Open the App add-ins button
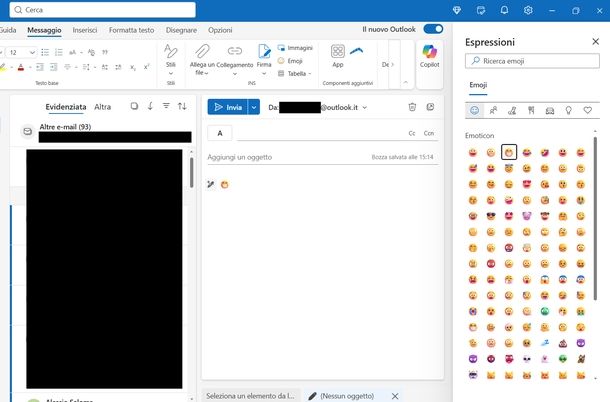The height and width of the screenshot is (402, 610). 338,56
